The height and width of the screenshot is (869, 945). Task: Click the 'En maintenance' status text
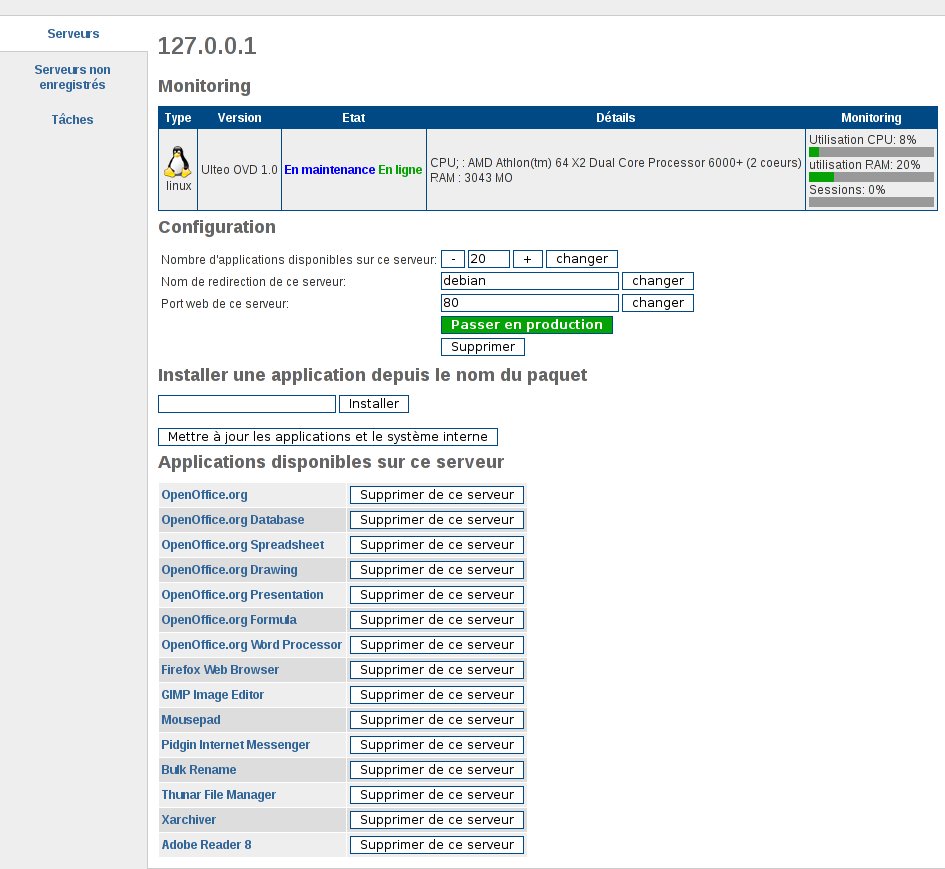click(330, 170)
